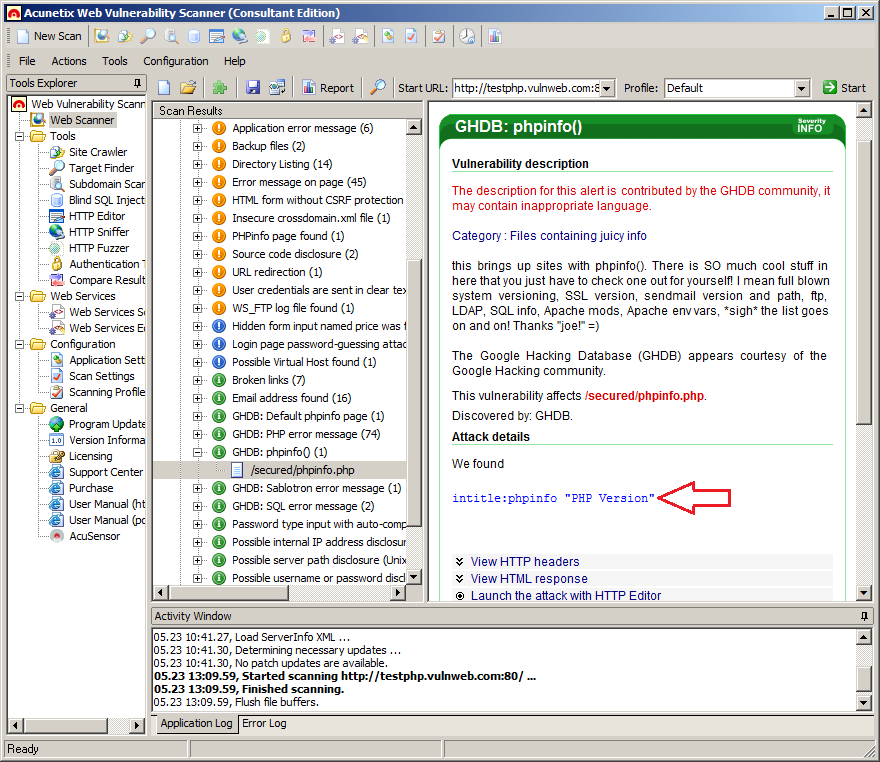Open the Actions menu

click(69, 61)
